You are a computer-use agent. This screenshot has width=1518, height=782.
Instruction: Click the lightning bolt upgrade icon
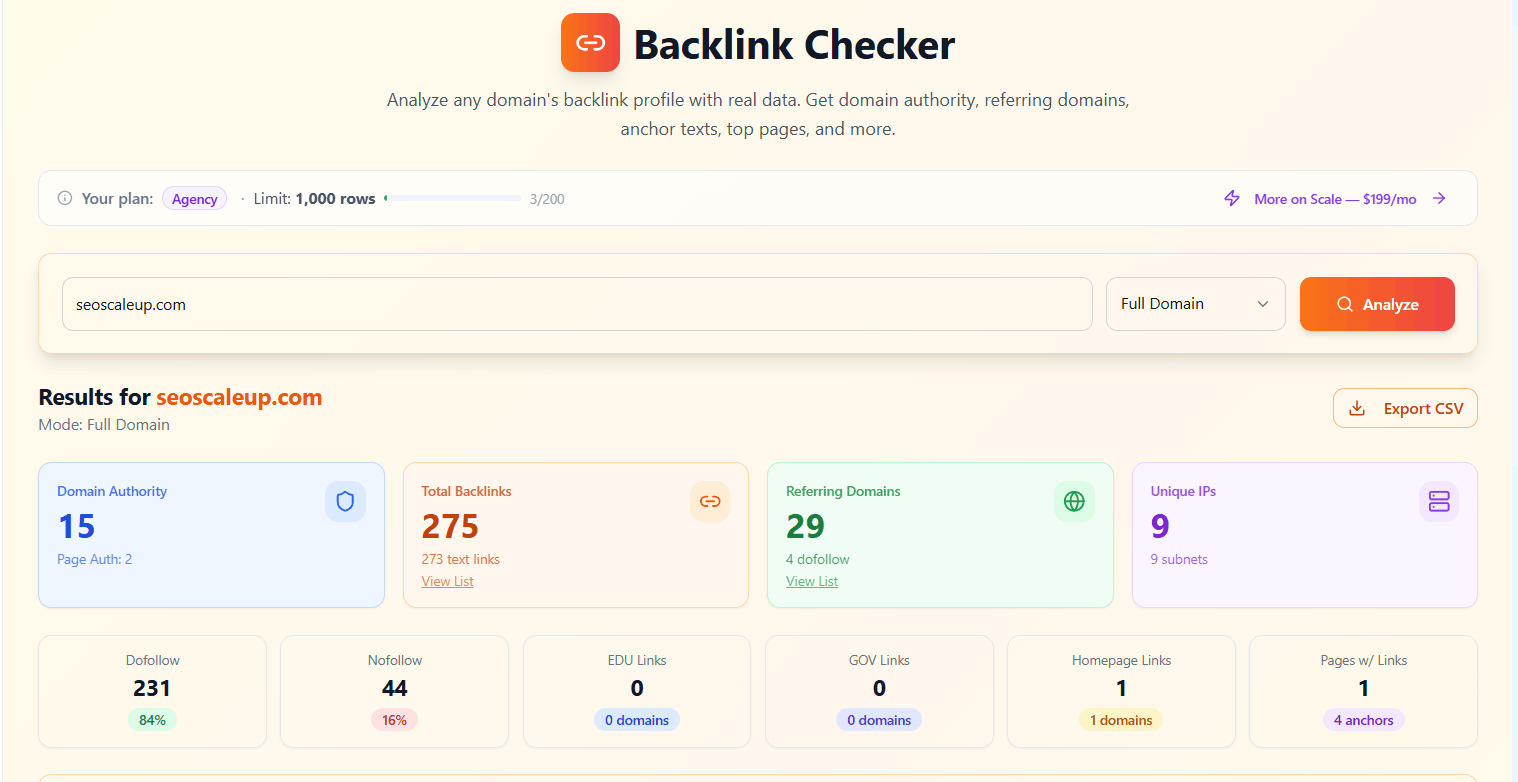[x=1231, y=198]
